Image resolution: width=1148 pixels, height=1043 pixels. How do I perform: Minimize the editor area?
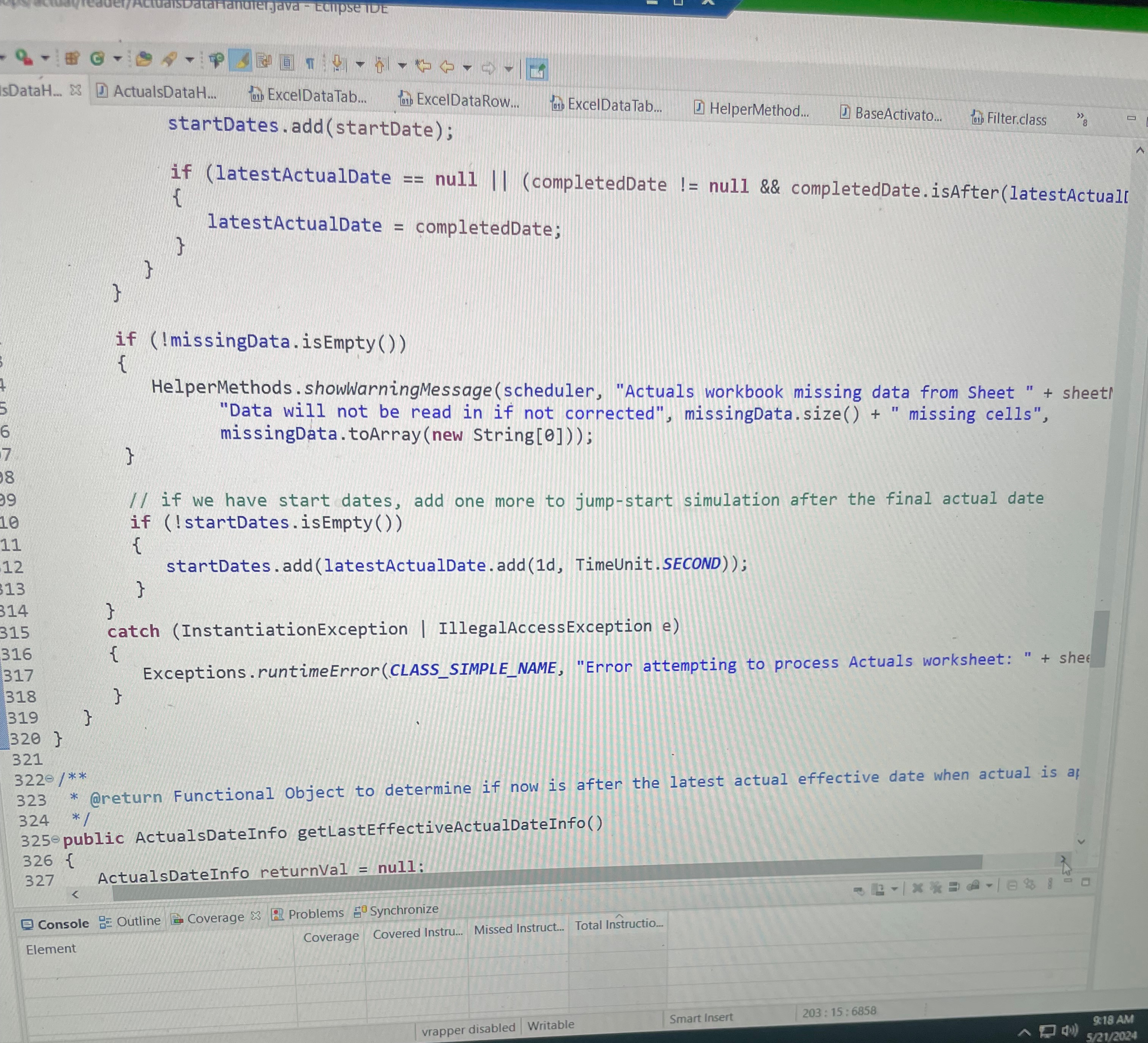[1131, 118]
